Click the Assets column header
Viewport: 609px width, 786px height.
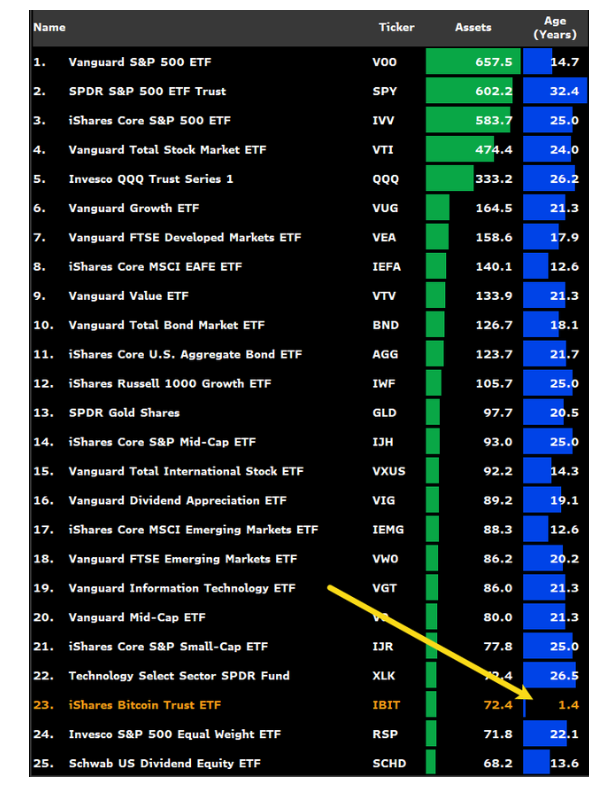(x=473, y=28)
